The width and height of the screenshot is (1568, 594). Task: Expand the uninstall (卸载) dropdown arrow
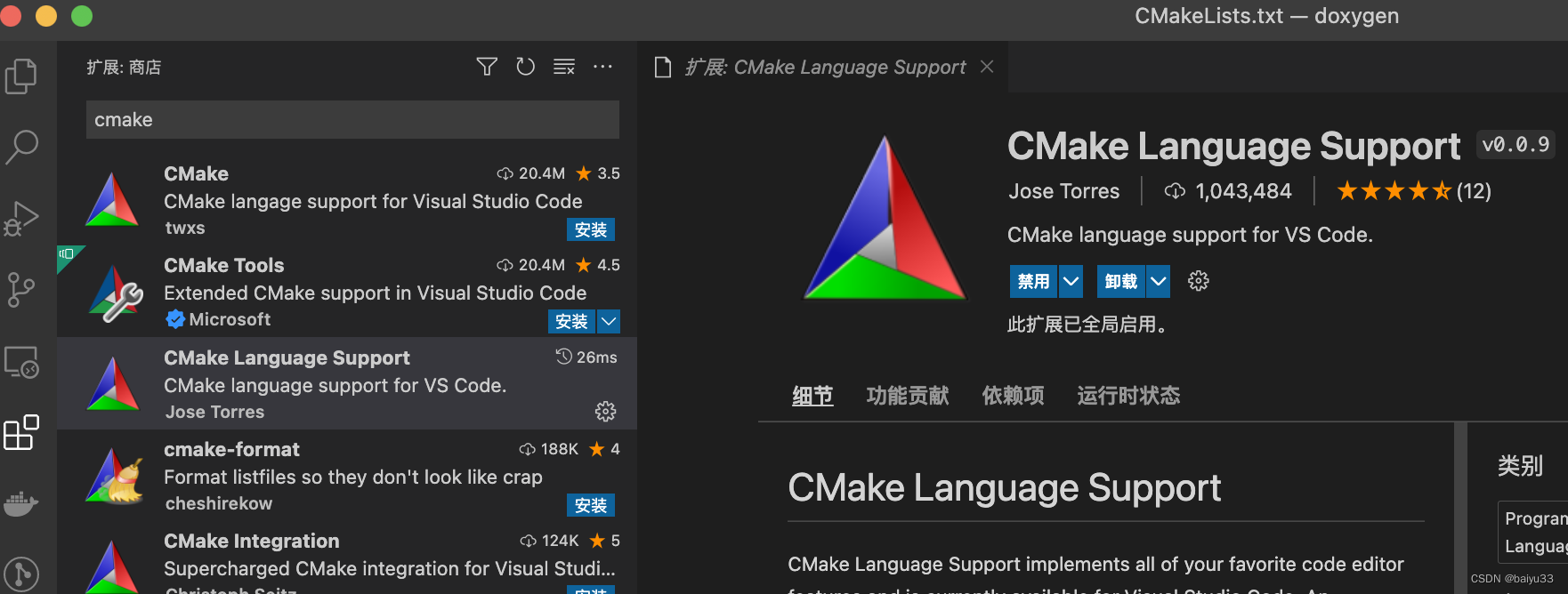pos(1158,281)
